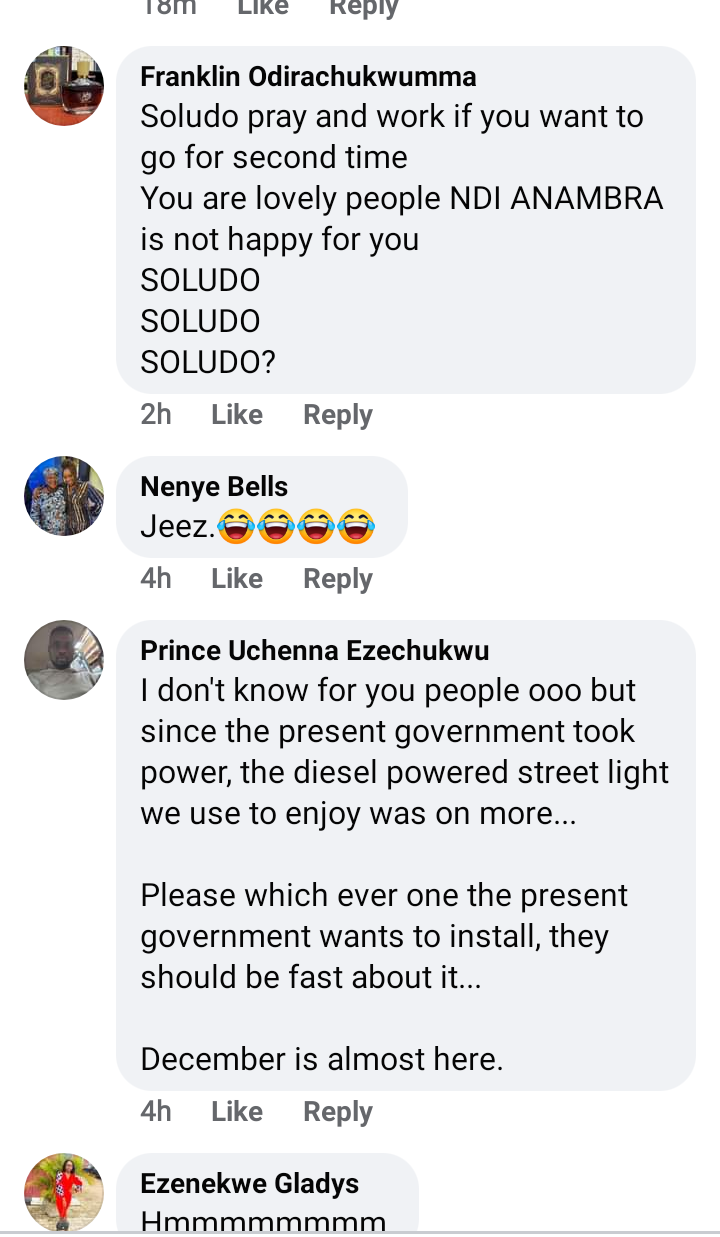Like Nenye Bells' Jeez comment
This screenshot has height=1237, width=720.
(237, 579)
